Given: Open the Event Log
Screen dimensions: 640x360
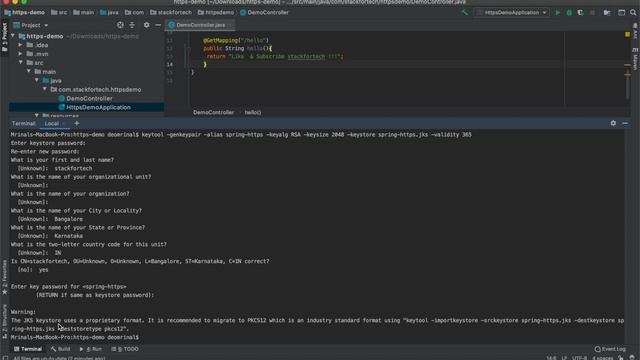Looking at the screenshot, I should tap(610, 349).
